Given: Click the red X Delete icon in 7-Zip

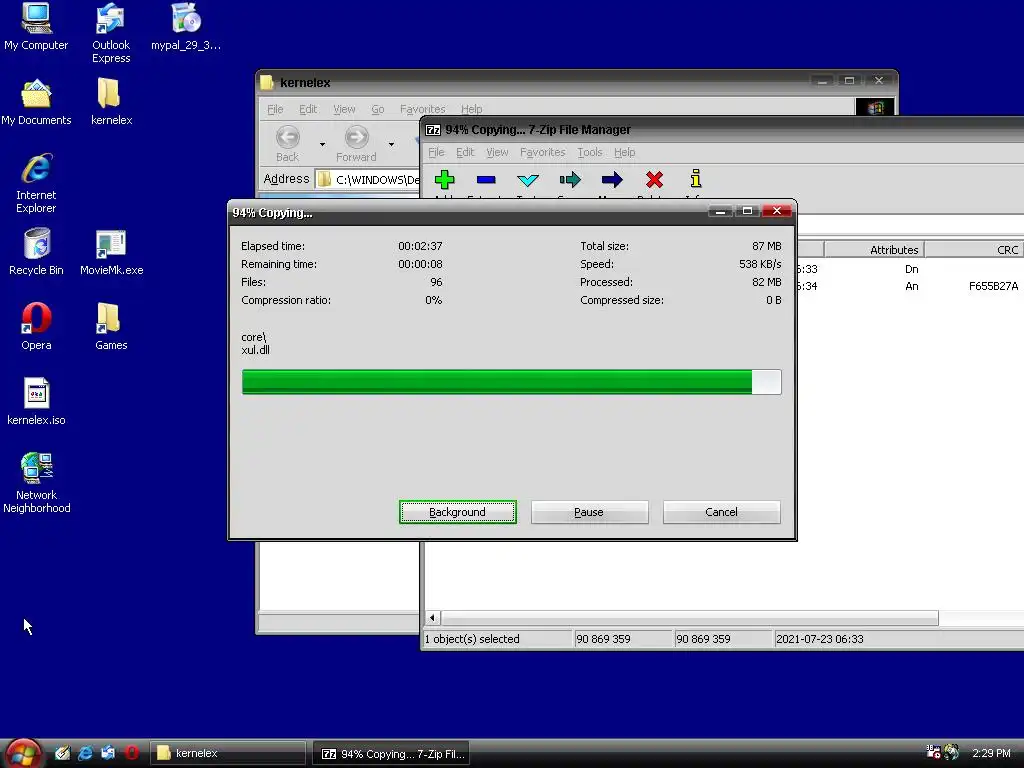Looking at the screenshot, I should point(654,180).
